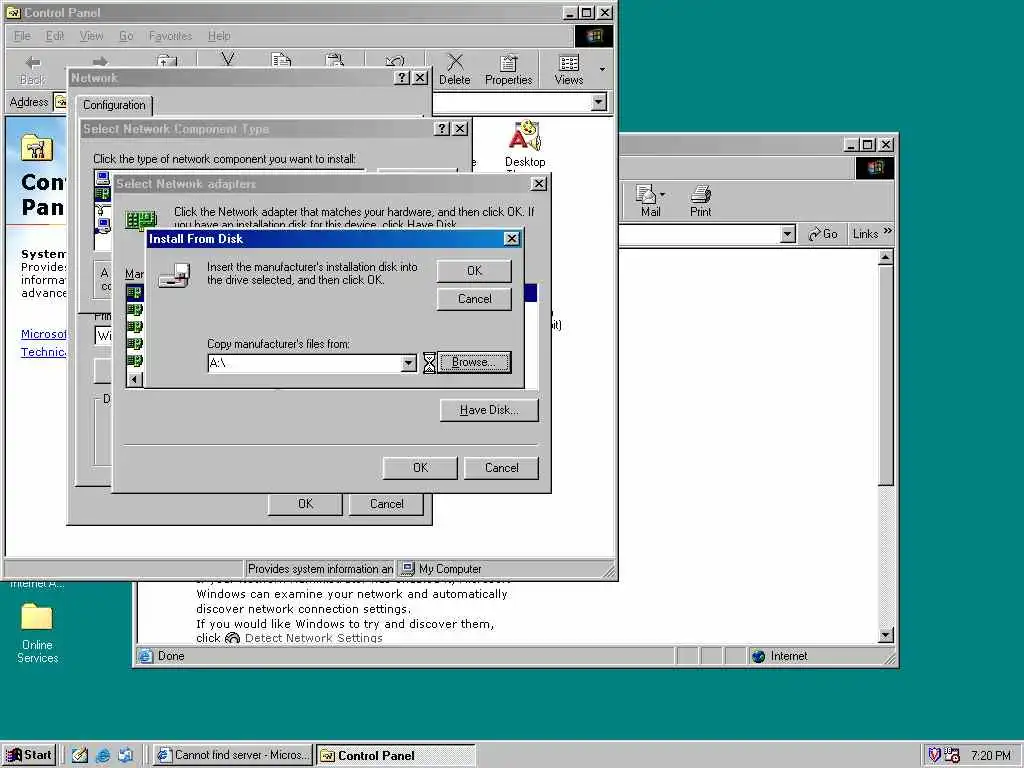
Task: Close the Install From Disk dialog
Action: pos(512,239)
